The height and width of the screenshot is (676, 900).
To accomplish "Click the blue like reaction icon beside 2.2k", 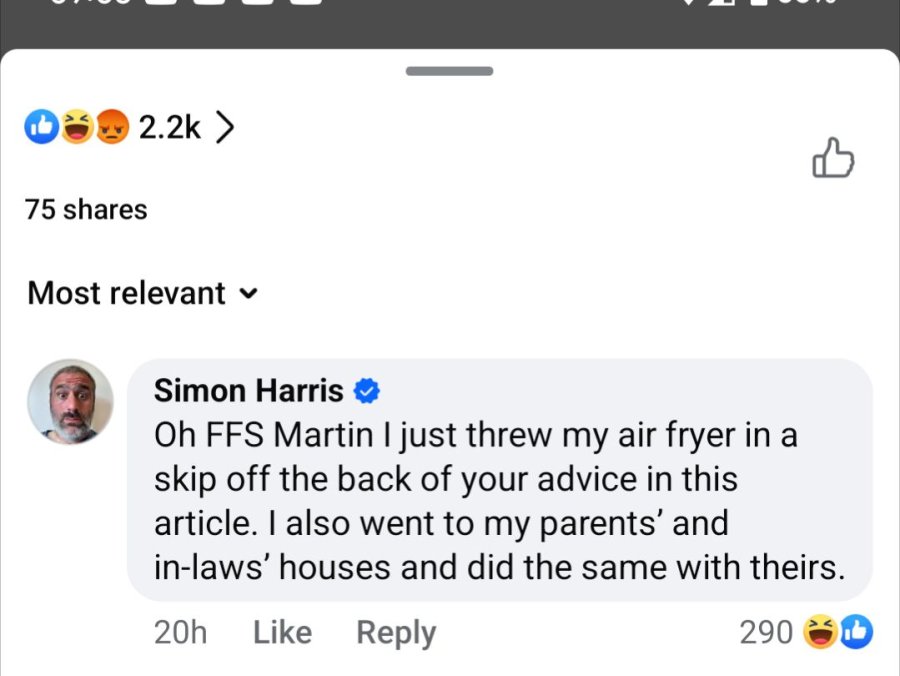I will [41, 126].
